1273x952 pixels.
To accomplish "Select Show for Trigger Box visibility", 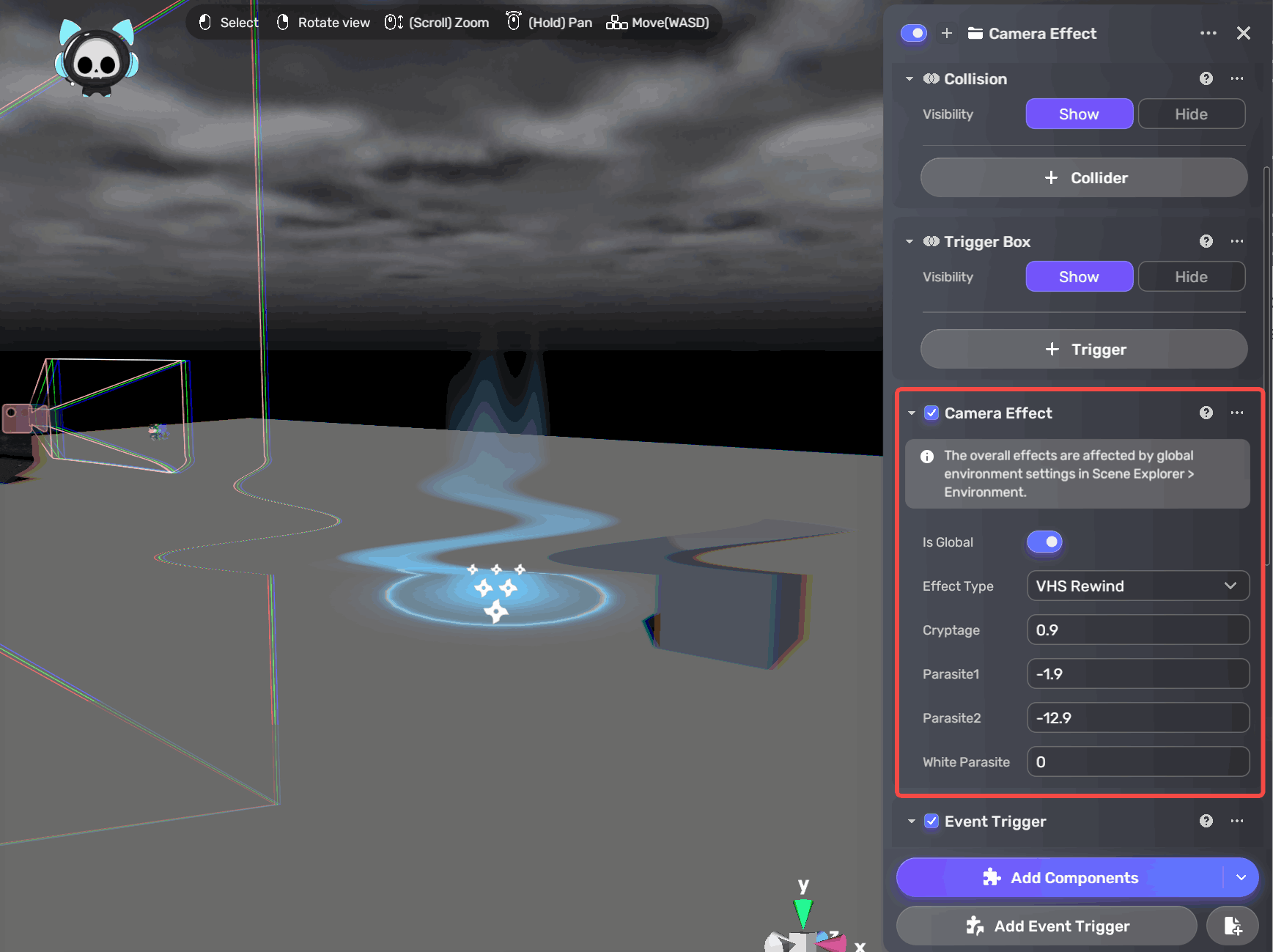I will point(1079,276).
